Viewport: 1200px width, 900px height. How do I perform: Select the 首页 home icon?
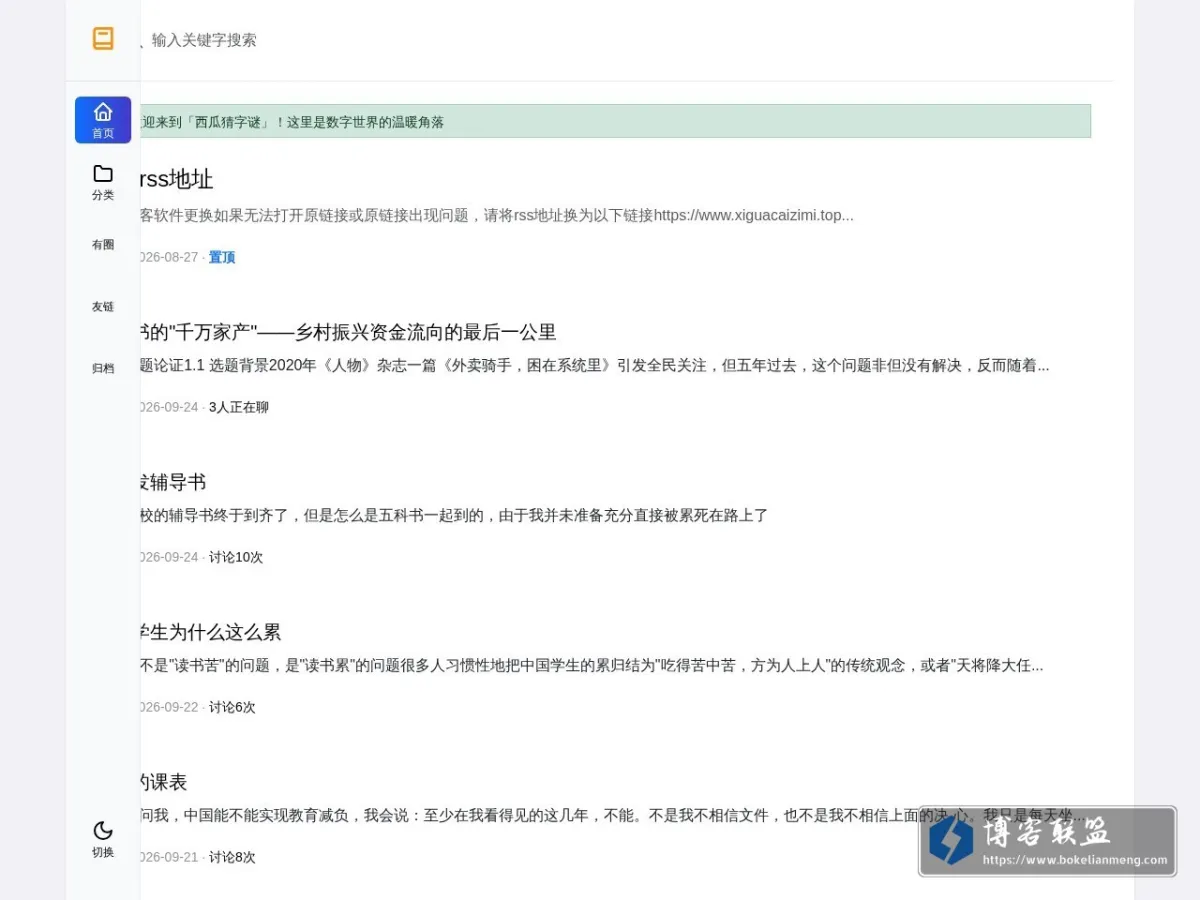click(x=103, y=120)
